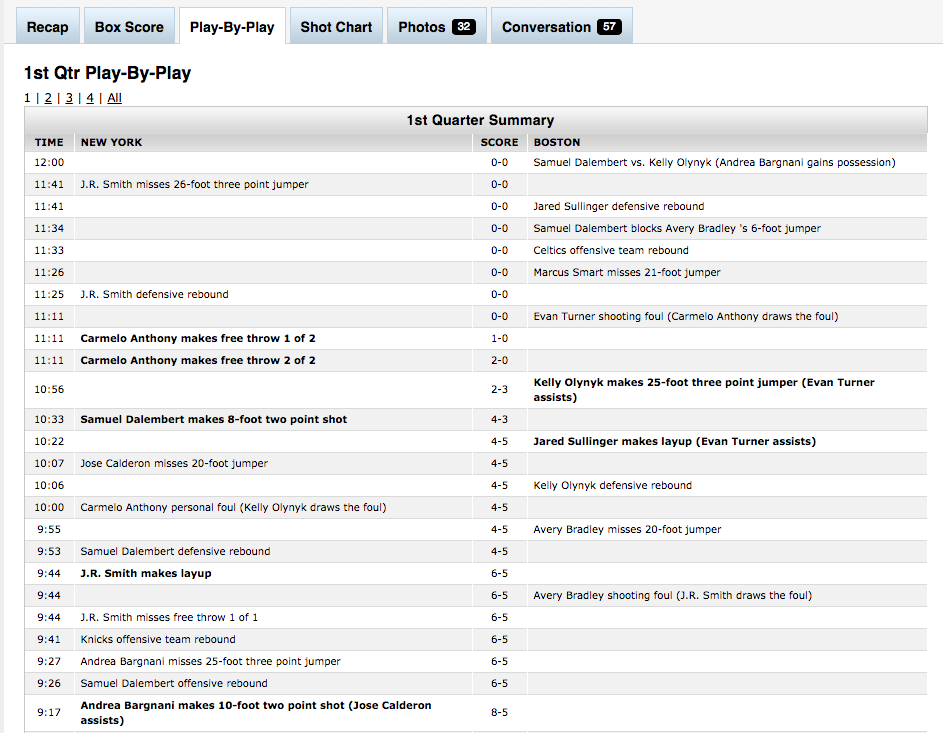943x733 pixels.
Task: Open the Shot Chart tab
Action: [336, 26]
